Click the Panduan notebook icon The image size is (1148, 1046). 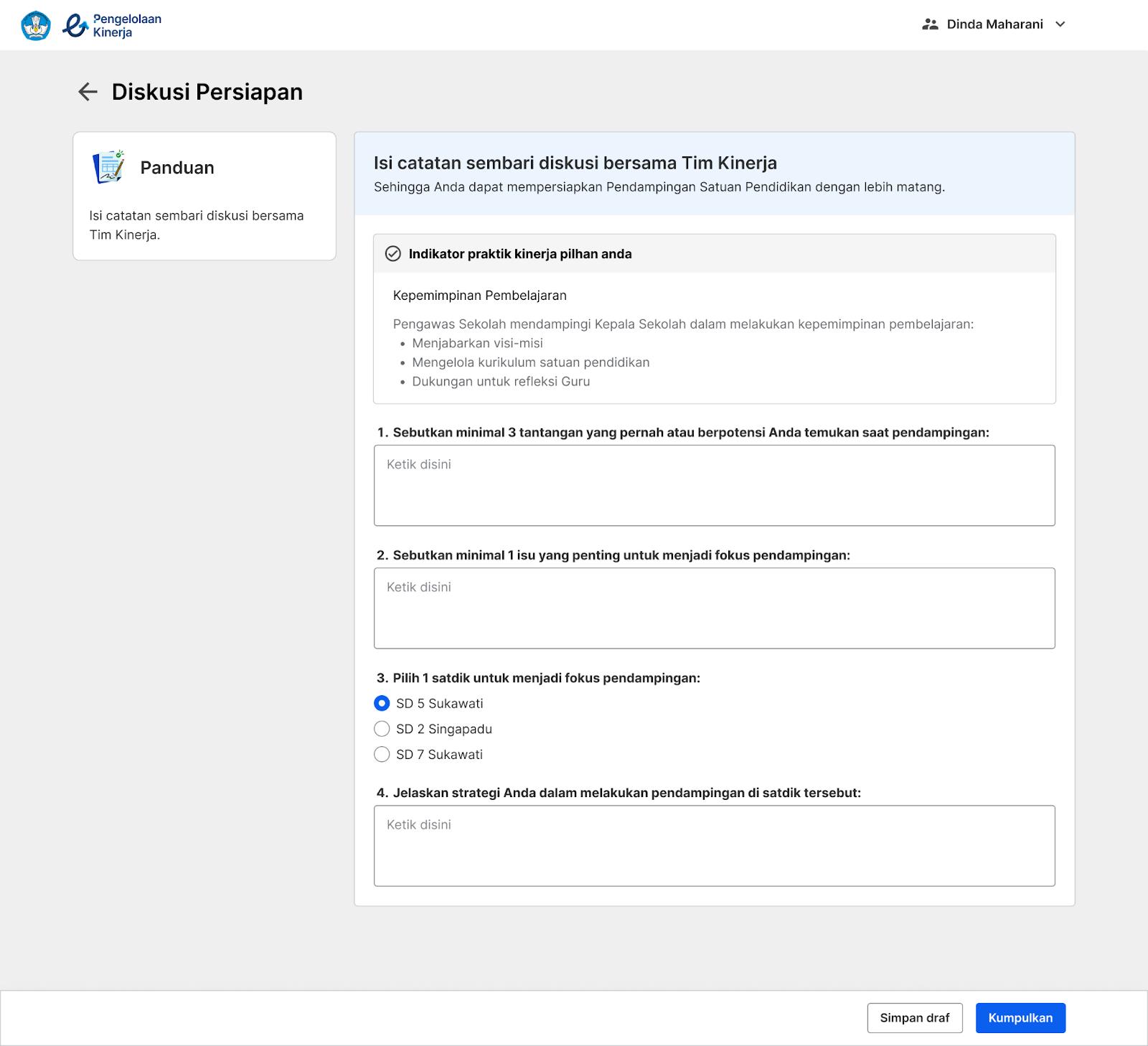(108, 167)
